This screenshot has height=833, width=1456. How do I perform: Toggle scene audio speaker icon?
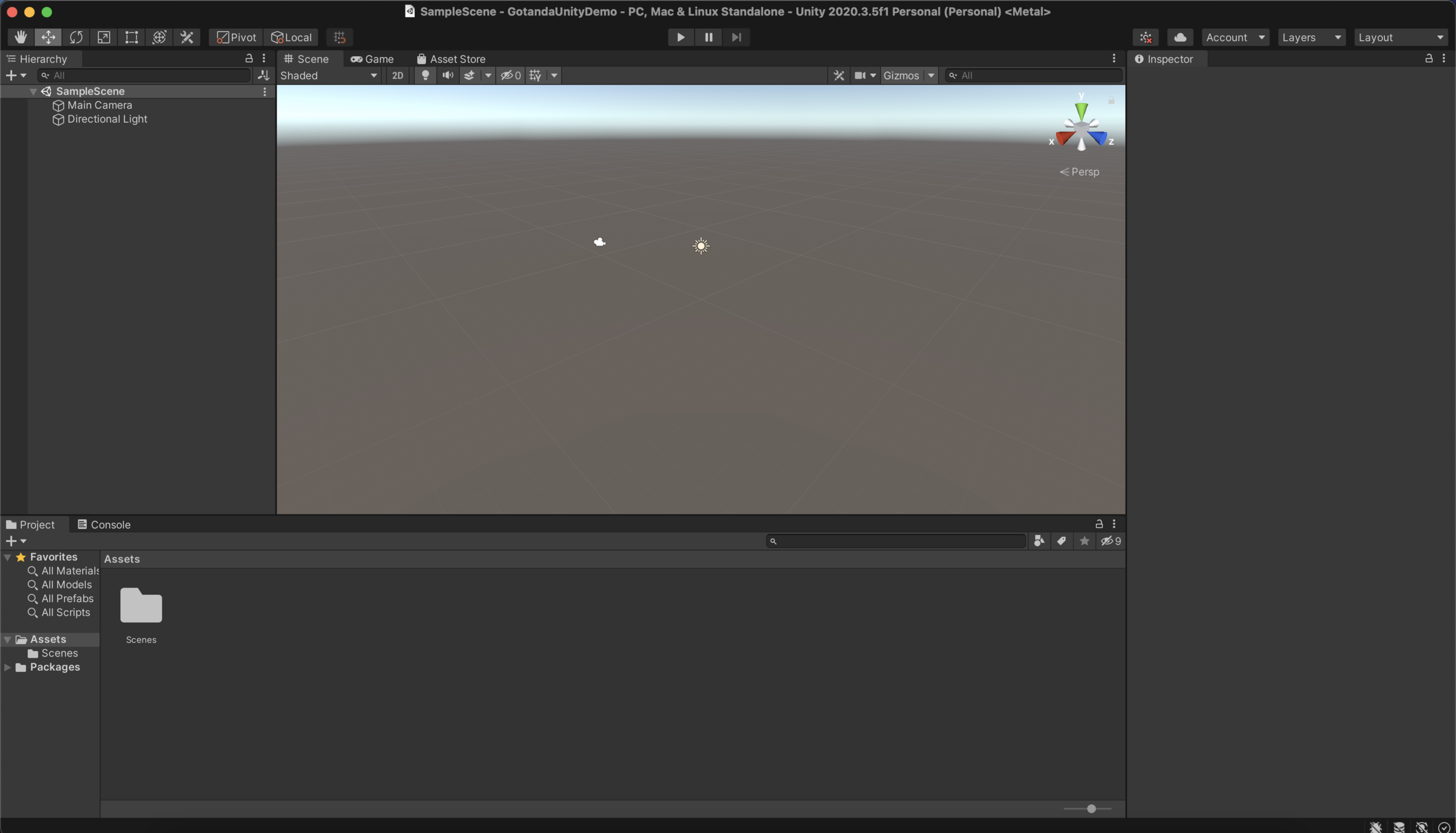[x=447, y=75]
